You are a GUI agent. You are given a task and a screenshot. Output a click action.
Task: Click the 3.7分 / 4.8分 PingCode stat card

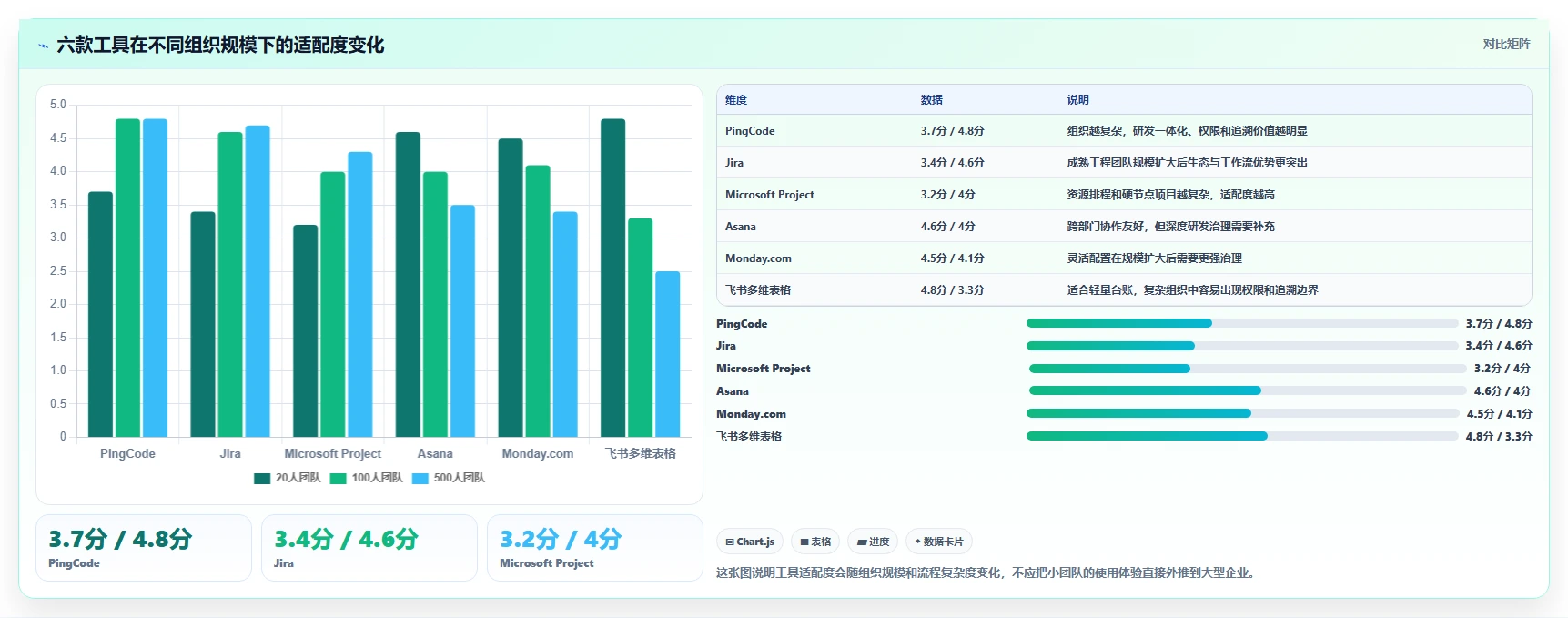click(144, 548)
